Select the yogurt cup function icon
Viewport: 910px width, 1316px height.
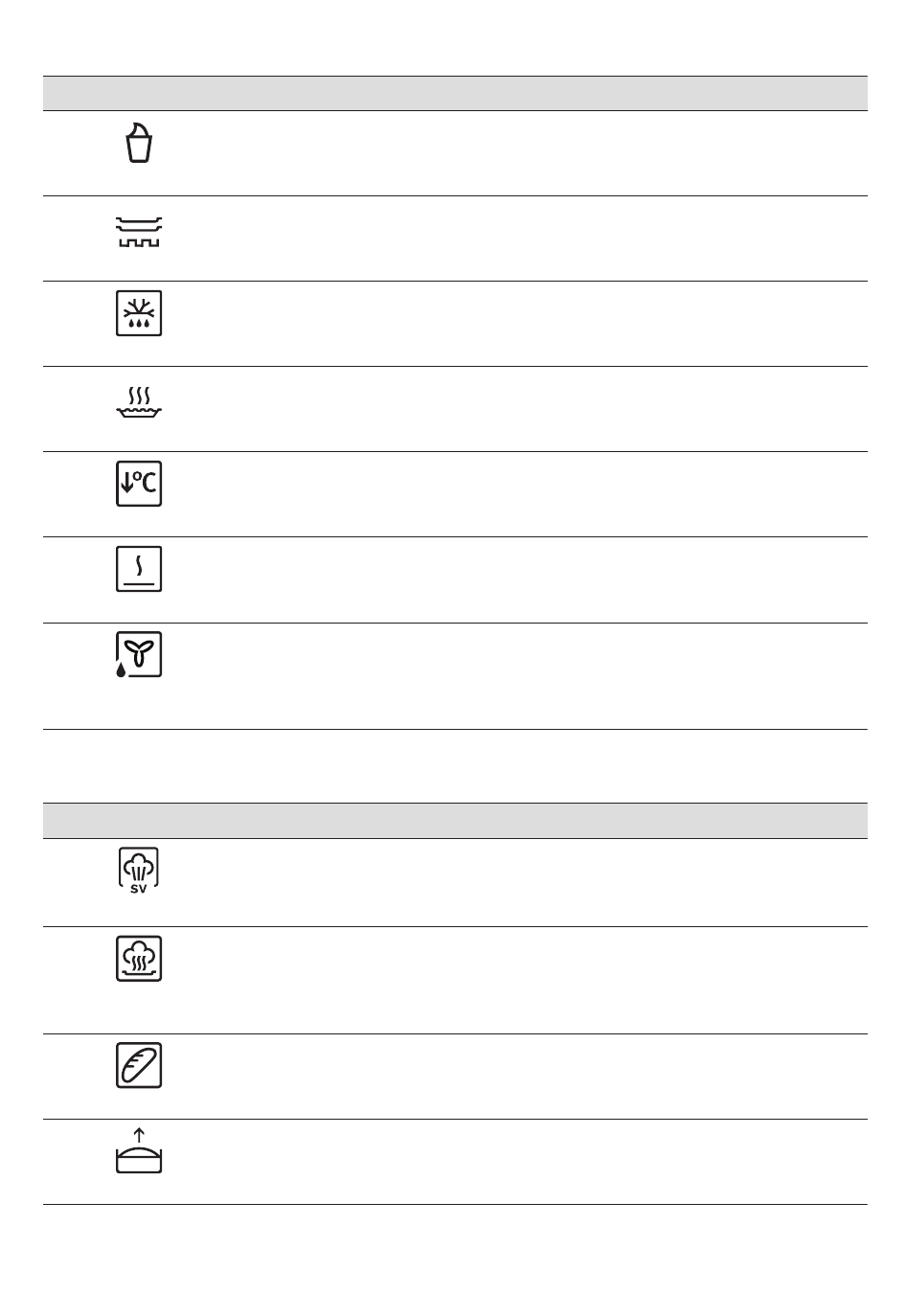click(139, 143)
